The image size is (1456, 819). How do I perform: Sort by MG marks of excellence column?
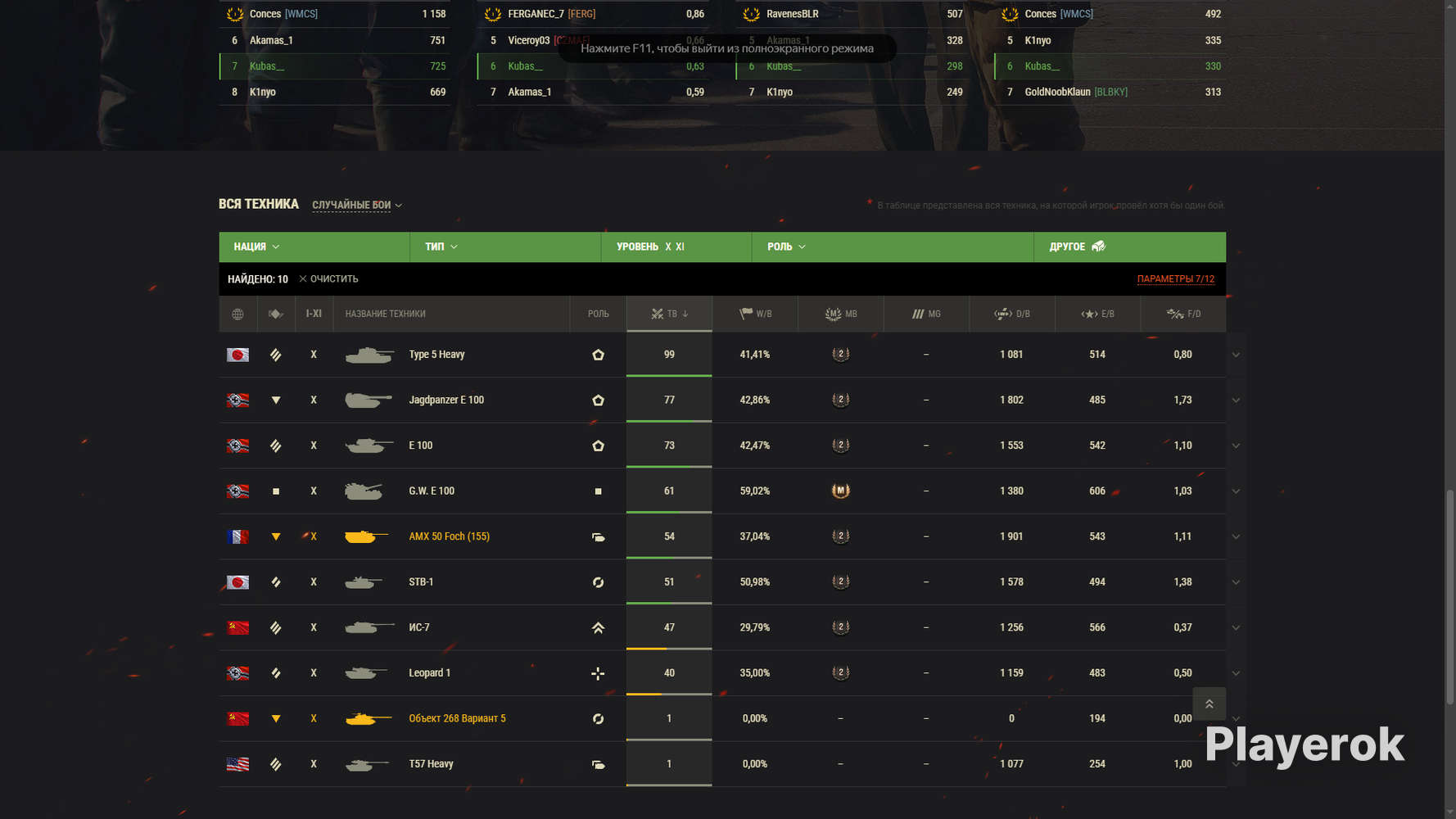click(x=926, y=314)
